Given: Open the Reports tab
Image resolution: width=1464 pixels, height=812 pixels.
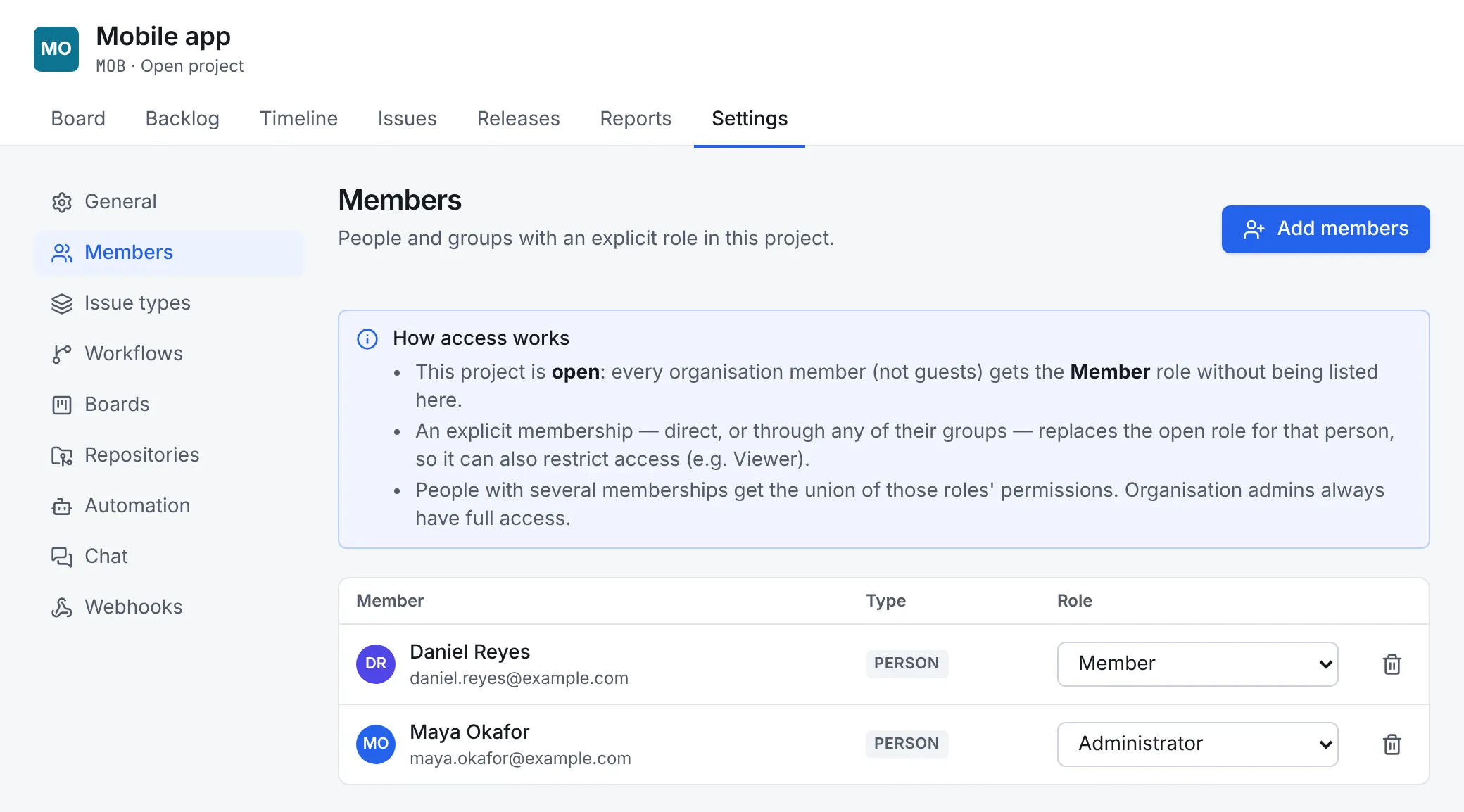Looking at the screenshot, I should click(636, 118).
